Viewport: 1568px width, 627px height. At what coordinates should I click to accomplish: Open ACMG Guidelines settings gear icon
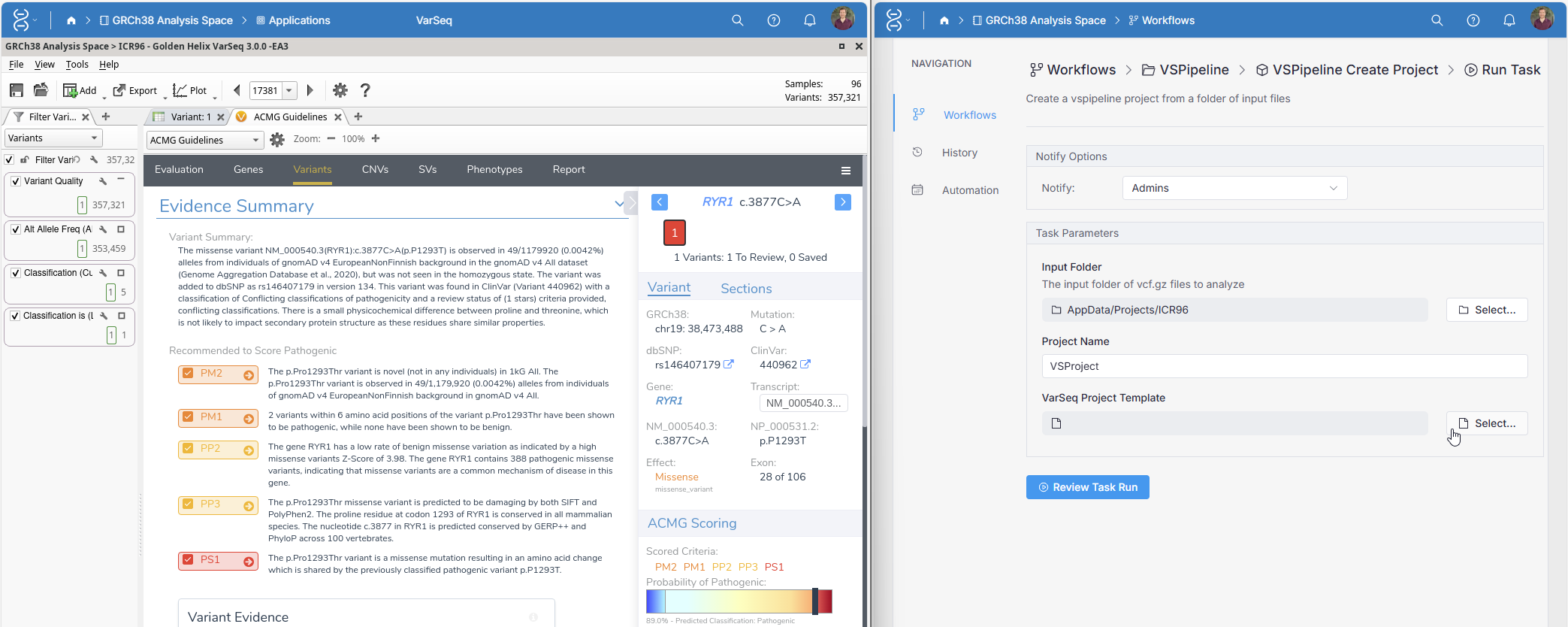click(x=277, y=139)
